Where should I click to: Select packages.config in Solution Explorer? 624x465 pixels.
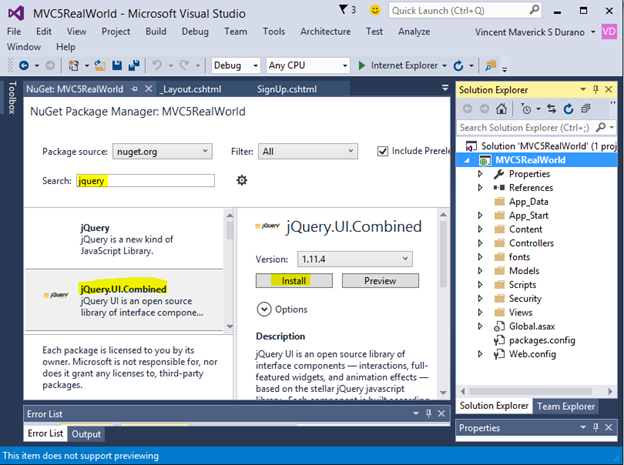tap(542, 340)
